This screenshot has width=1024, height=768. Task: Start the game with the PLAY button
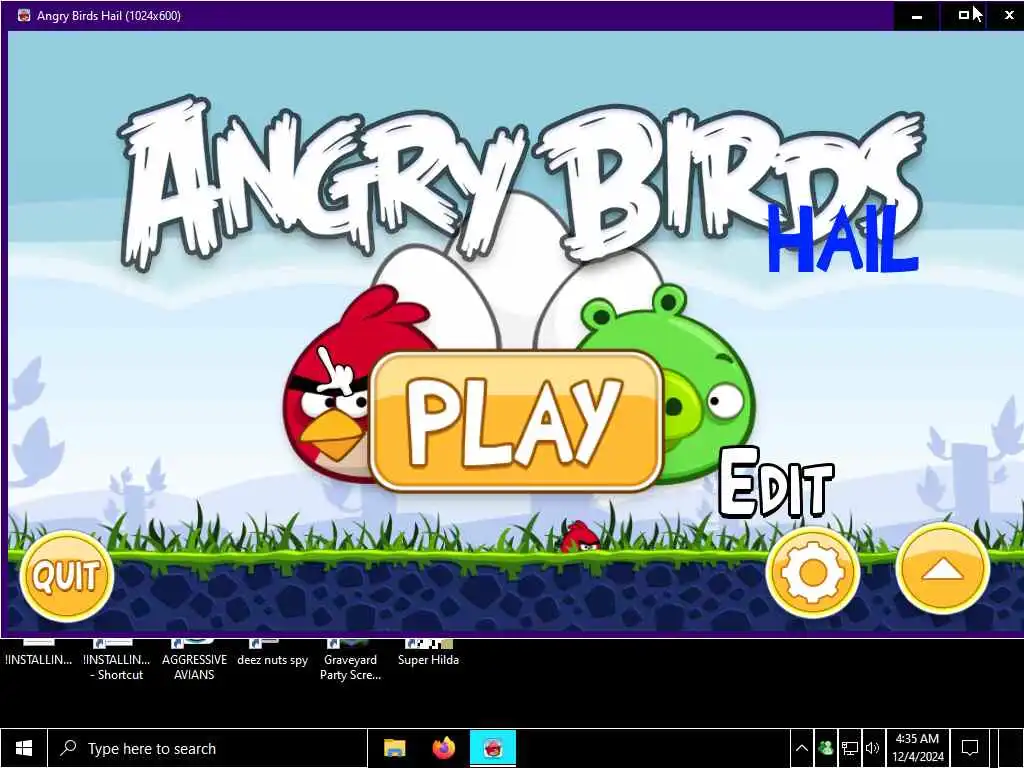coord(516,421)
